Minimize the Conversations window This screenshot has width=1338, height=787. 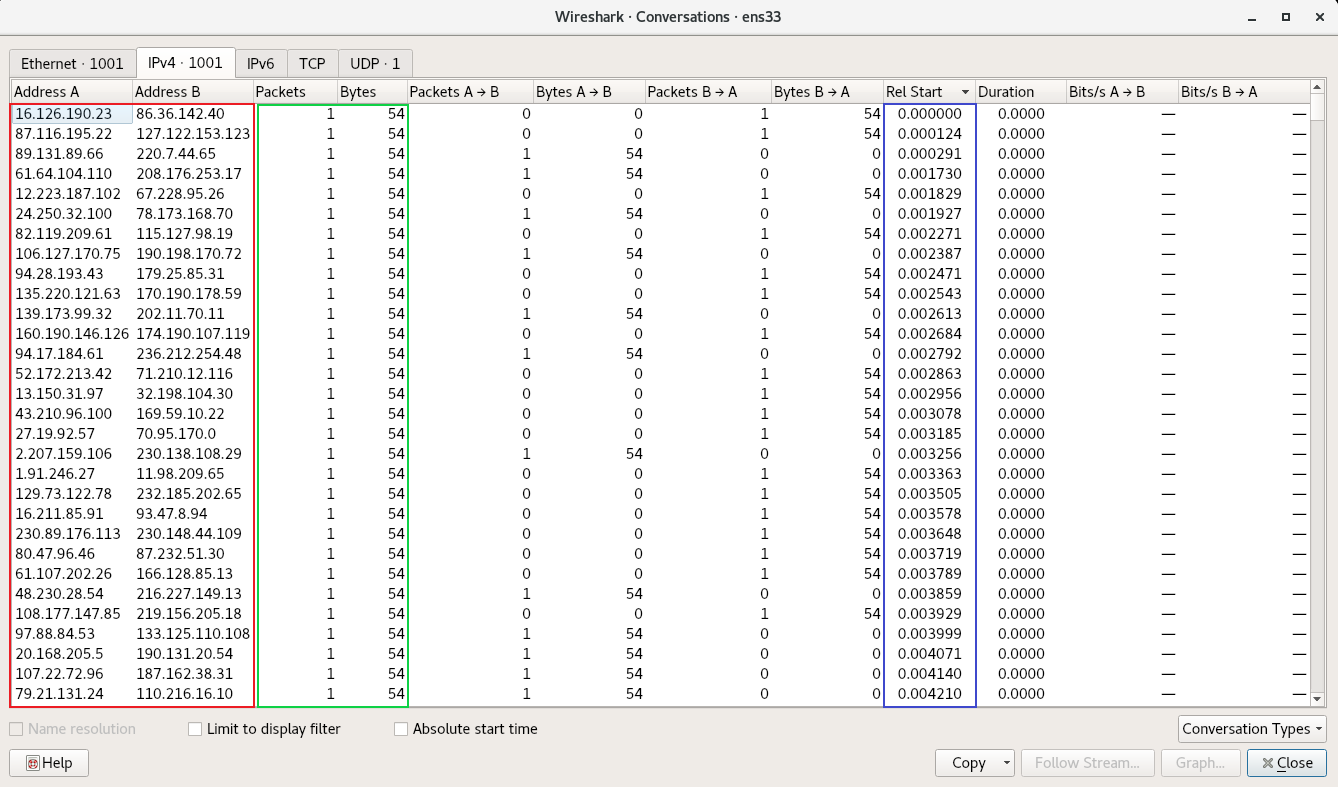click(x=1252, y=17)
